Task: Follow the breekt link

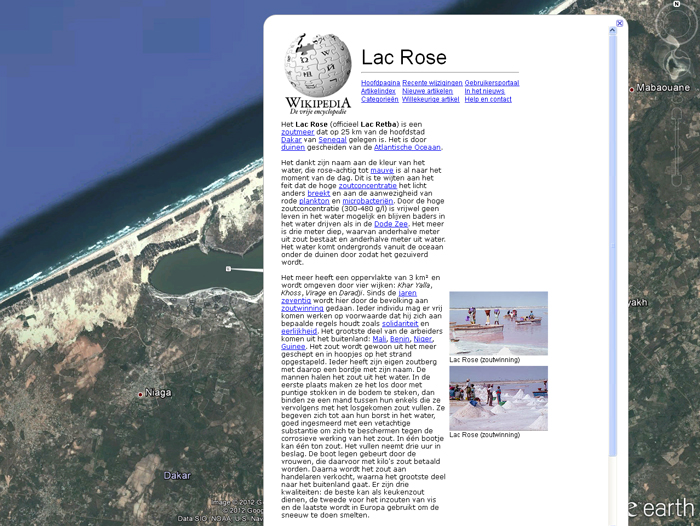Action: point(319,193)
